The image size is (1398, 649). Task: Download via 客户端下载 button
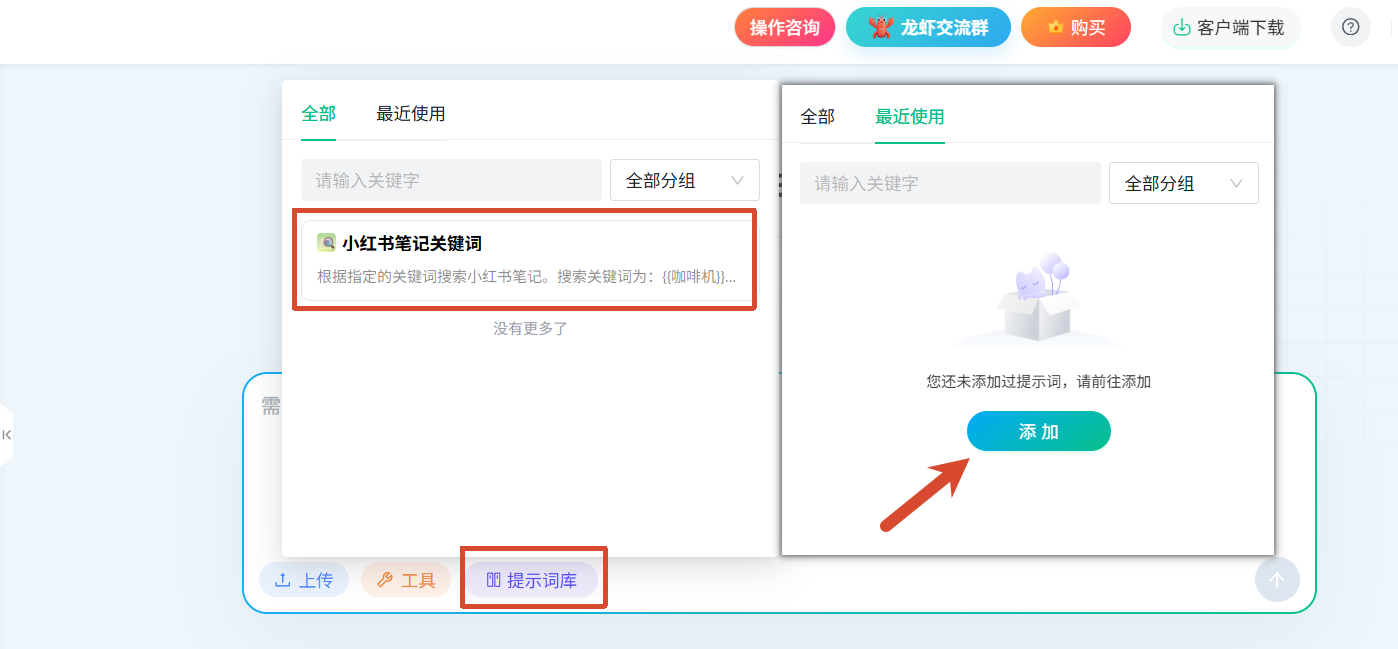pos(1230,28)
